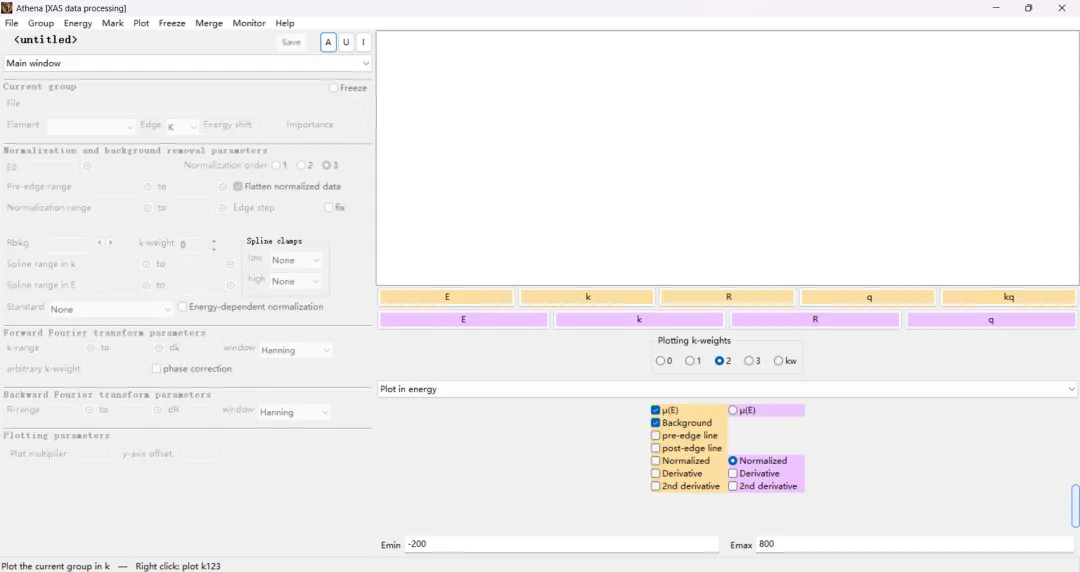The height and width of the screenshot is (572, 1080).
Task: Click the I invert-marks button
Action: pyautogui.click(x=363, y=42)
